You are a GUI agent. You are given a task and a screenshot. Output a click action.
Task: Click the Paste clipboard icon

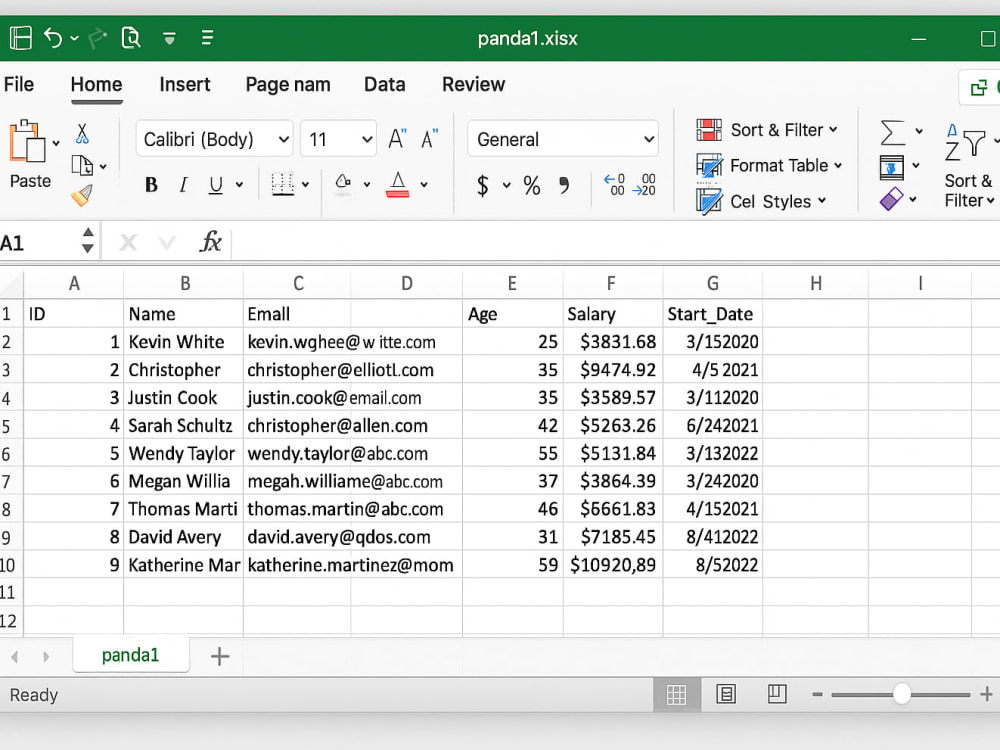(27, 141)
